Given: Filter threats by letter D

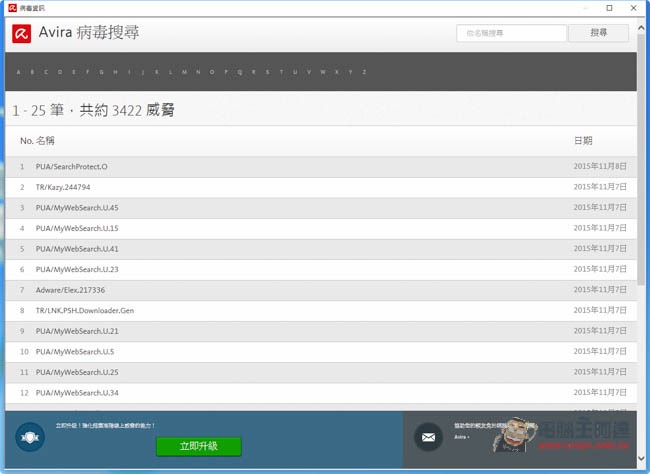Looking at the screenshot, I should pos(60,72).
